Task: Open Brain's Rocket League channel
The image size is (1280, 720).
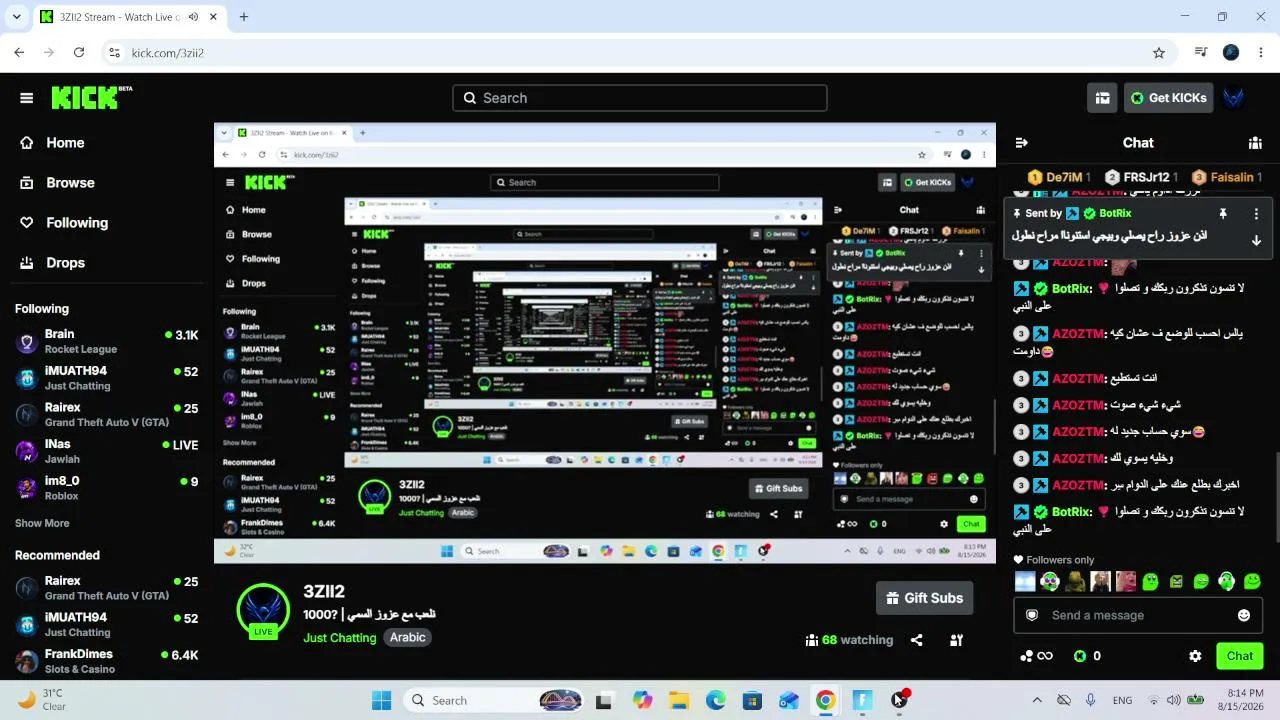Action: coord(107,341)
